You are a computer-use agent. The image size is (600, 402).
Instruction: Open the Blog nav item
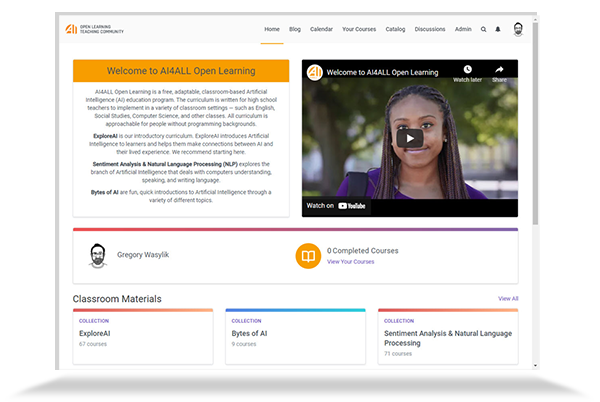(295, 29)
